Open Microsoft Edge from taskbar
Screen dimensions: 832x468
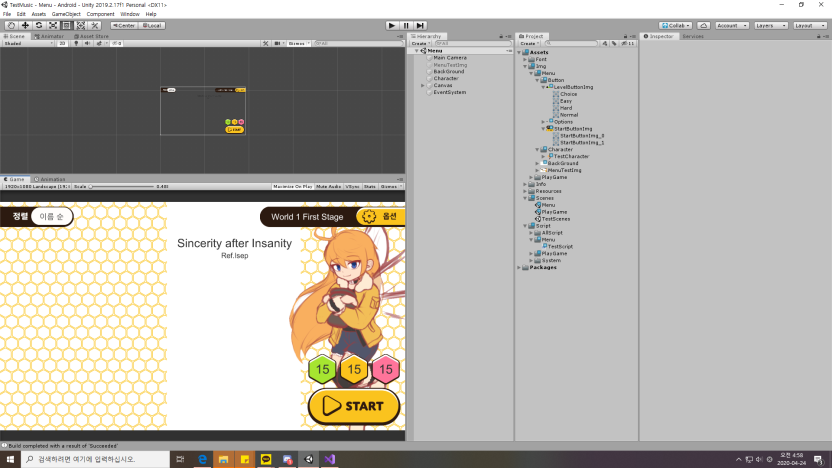click(202, 459)
